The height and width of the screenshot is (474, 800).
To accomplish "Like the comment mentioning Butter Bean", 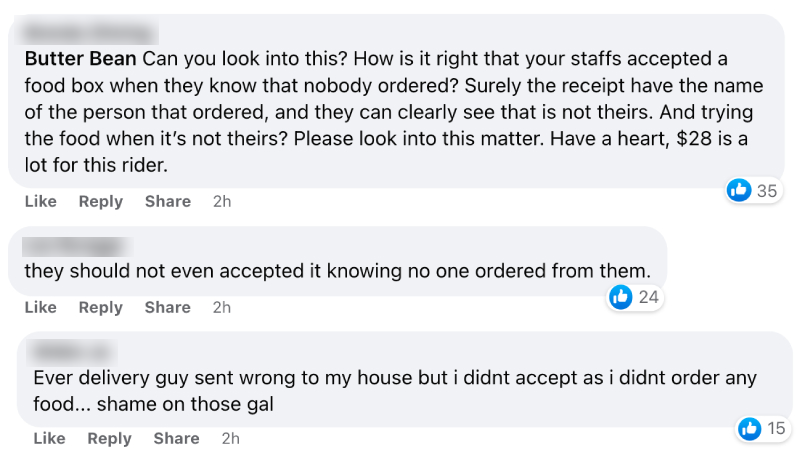I will coord(40,201).
